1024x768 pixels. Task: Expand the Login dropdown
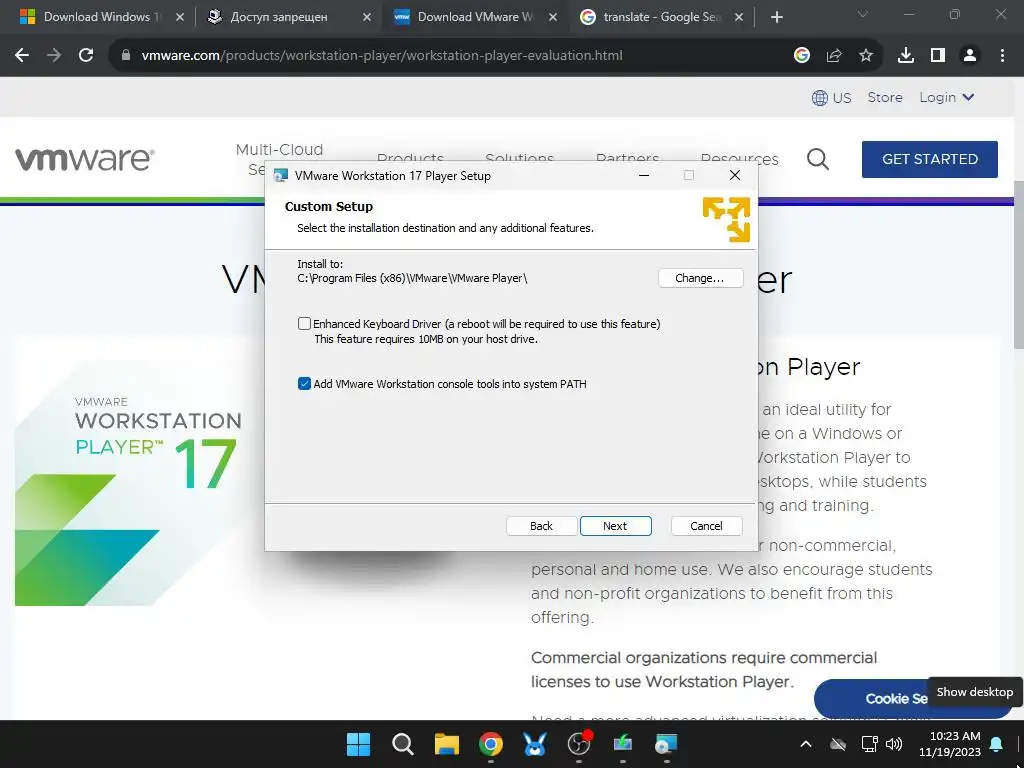coord(946,97)
